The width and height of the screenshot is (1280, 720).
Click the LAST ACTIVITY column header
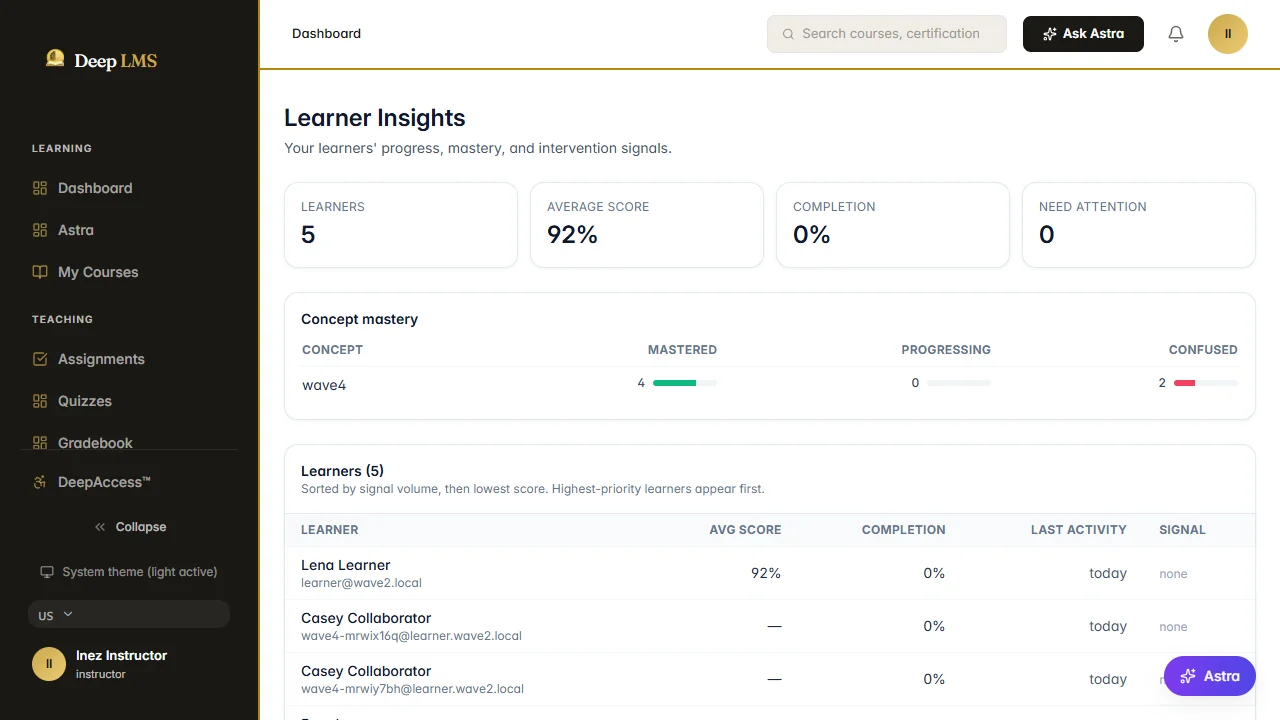[x=1079, y=530]
